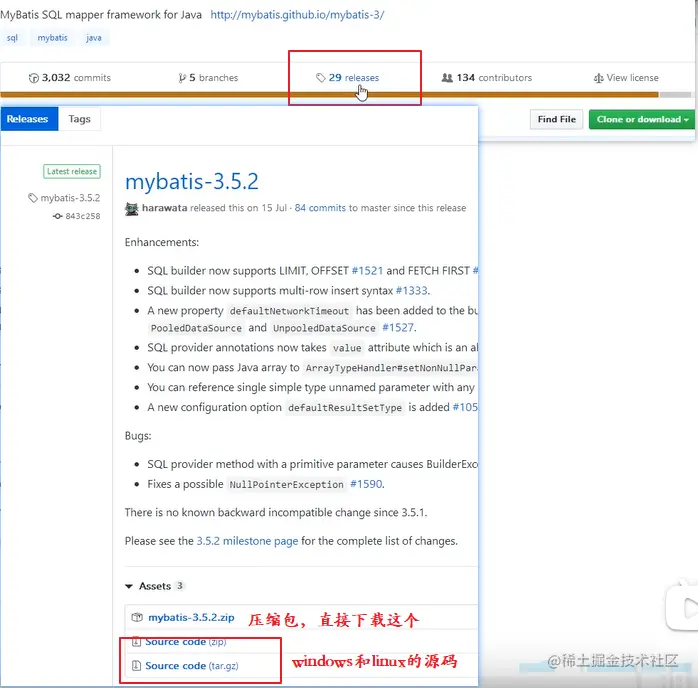This screenshot has width=698, height=688.
Task: Click the defaultResultSetType code text
Action: click(x=345, y=408)
